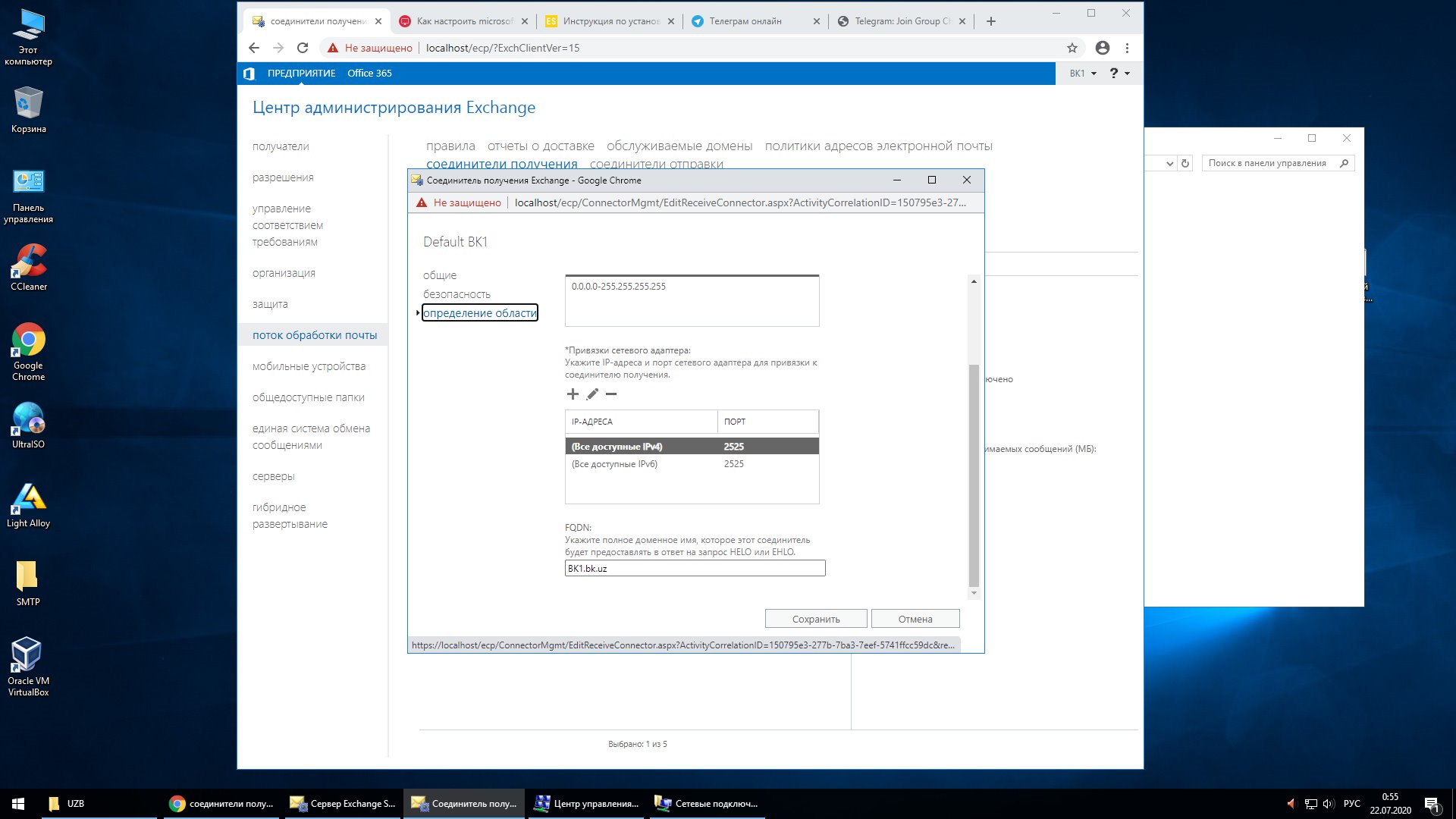Image resolution: width=1456 pixels, height=819 pixels.
Task: Open "мобильные устройства" in the left menu
Action: 309,366
